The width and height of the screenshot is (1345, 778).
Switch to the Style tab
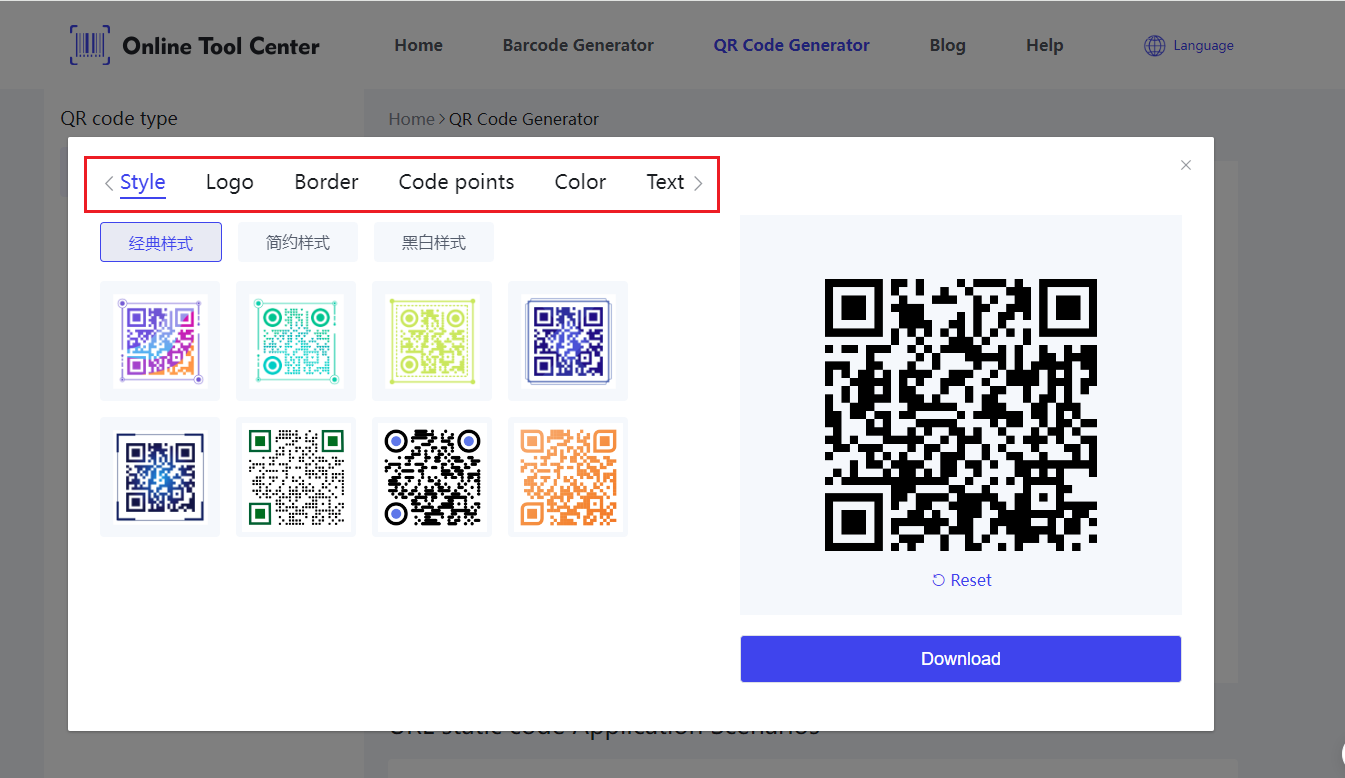pos(142,182)
